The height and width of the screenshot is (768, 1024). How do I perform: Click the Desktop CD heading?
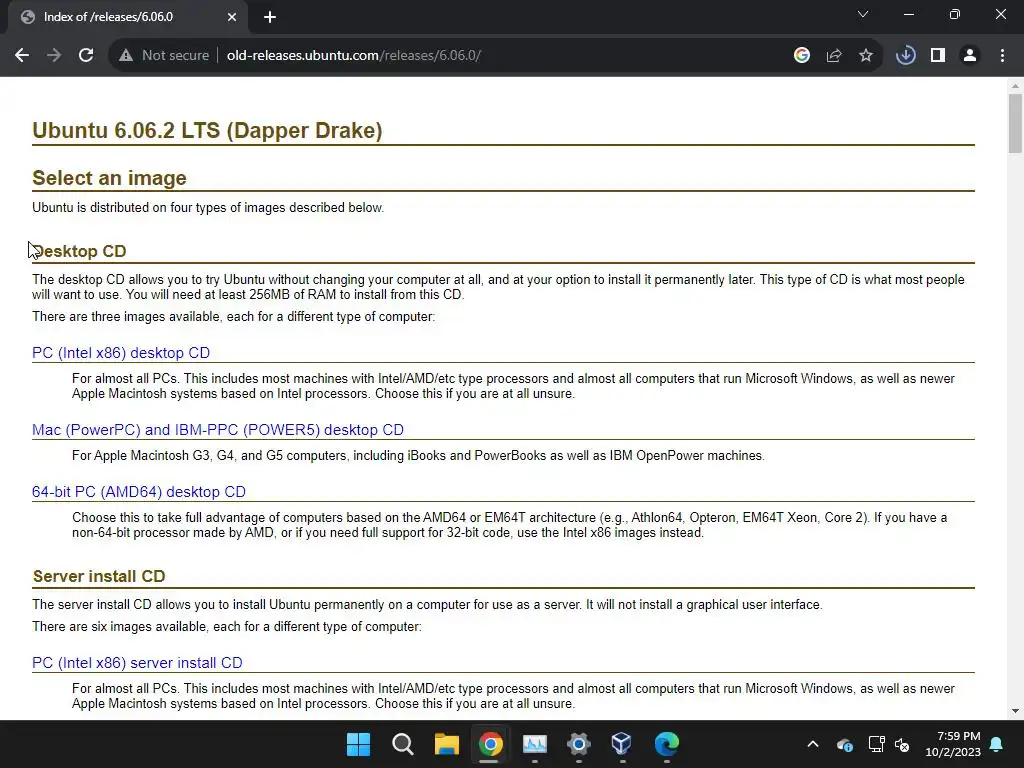click(79, 251)
